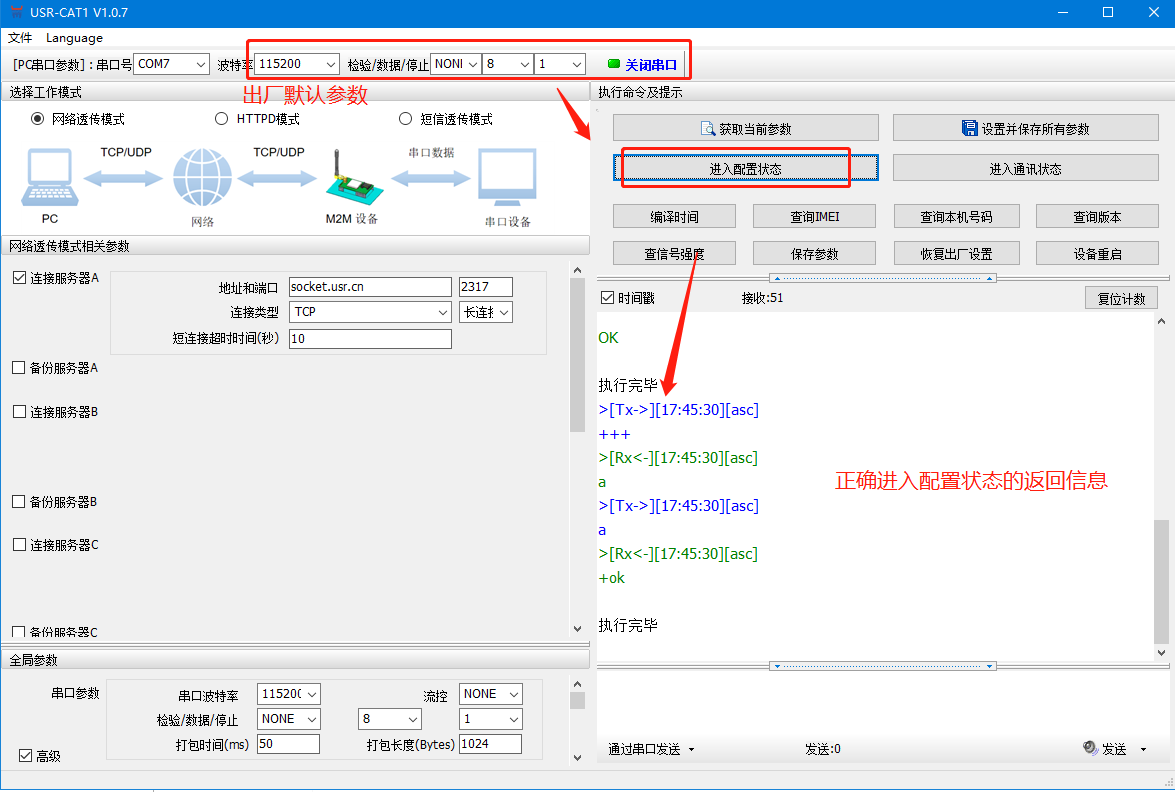Select the HTTPD模式 radio button
Viewport: 1175px width, 792px height.
click(x=222, y=119)
